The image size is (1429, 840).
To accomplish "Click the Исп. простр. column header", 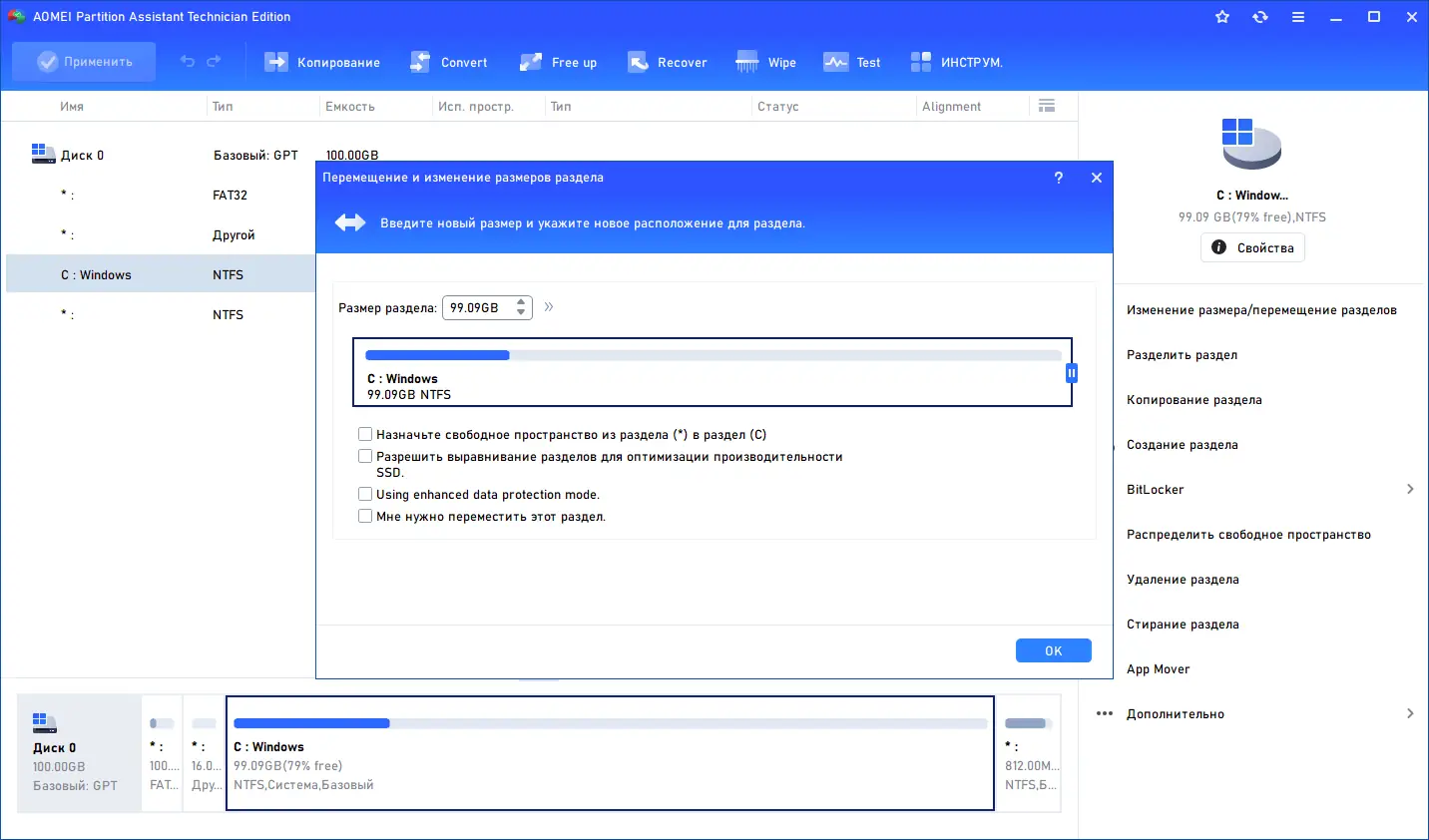I will (476, 107).
